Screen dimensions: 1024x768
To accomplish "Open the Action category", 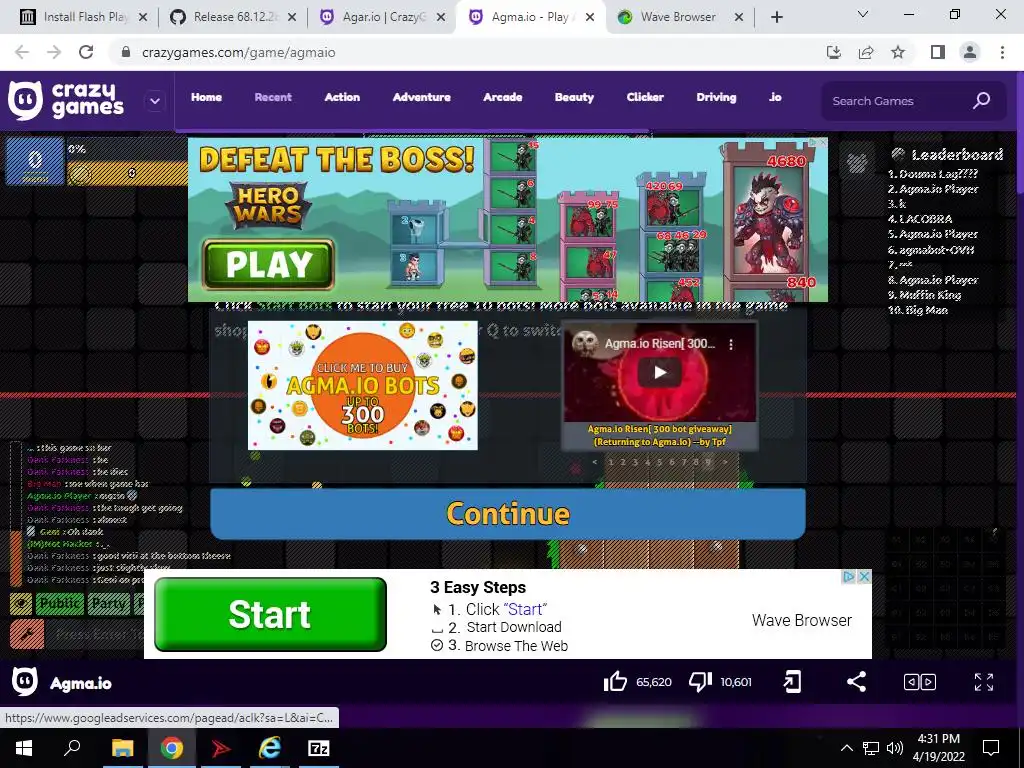I will click(x=342, y=97).
